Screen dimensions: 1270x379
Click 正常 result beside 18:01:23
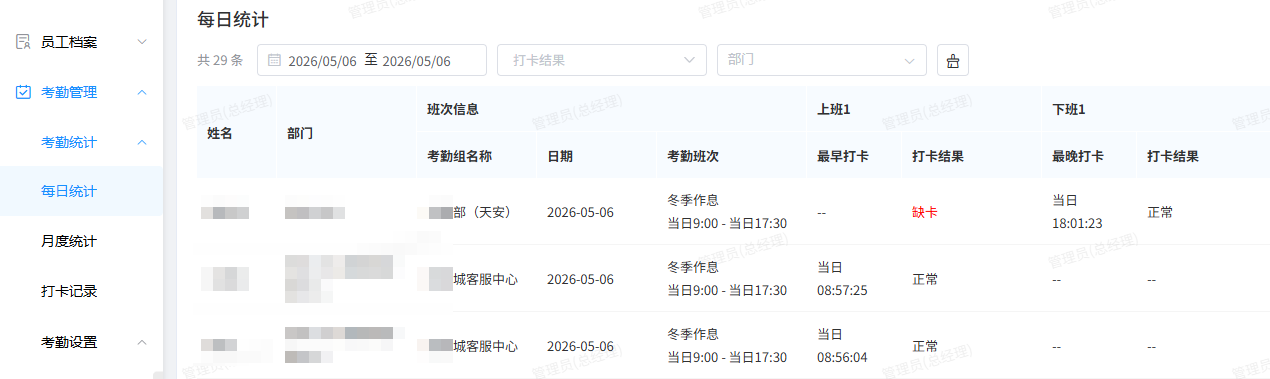(x=1160, y=212)
